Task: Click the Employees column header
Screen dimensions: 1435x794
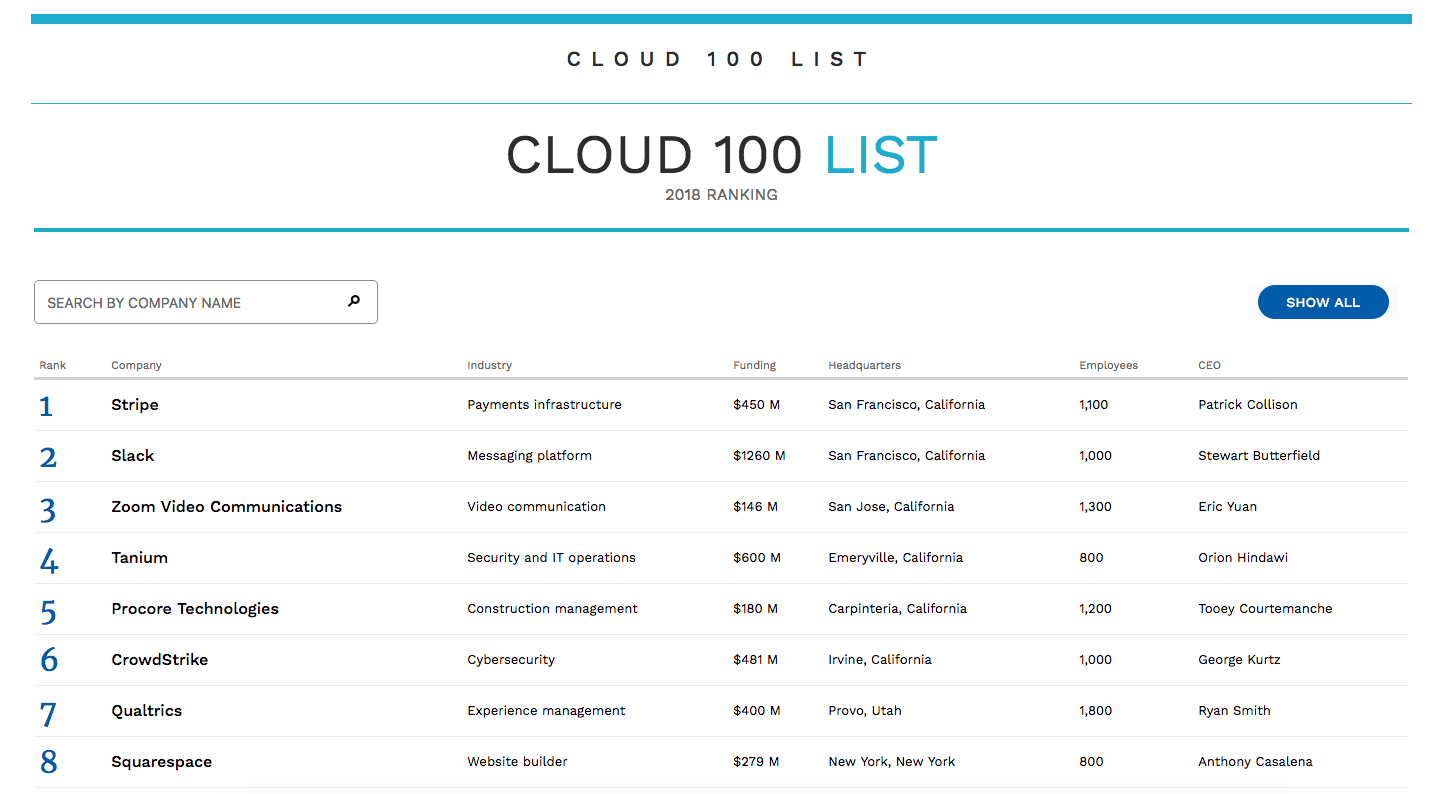Action: pyautogui.click(x=1108, y=365)
